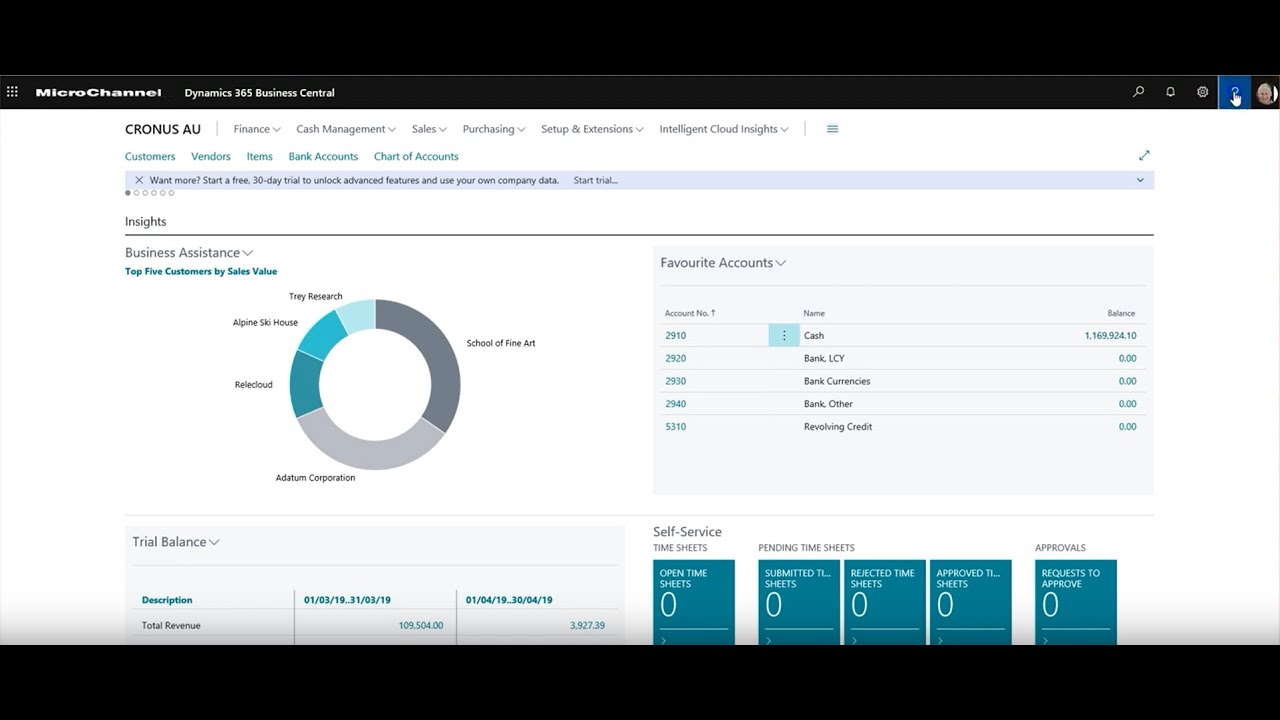Screen dimensions: 1280x720
Task: Click the CRONUS AU company name
Action: pos(163,129)
